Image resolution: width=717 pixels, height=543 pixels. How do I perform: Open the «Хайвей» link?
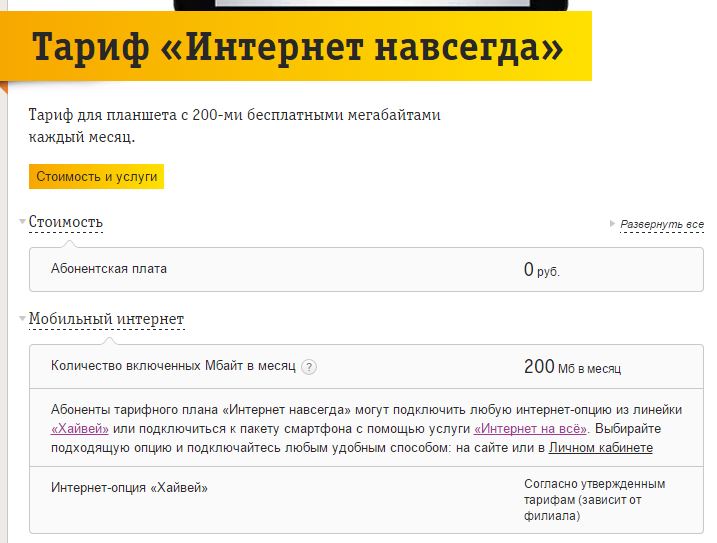[80, 429]
